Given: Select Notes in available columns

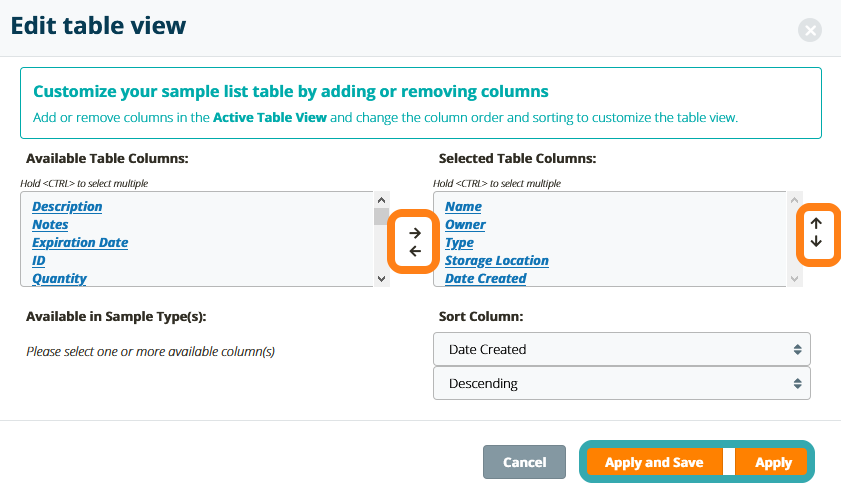Looking at the screenshot, I should coord(50,225).
